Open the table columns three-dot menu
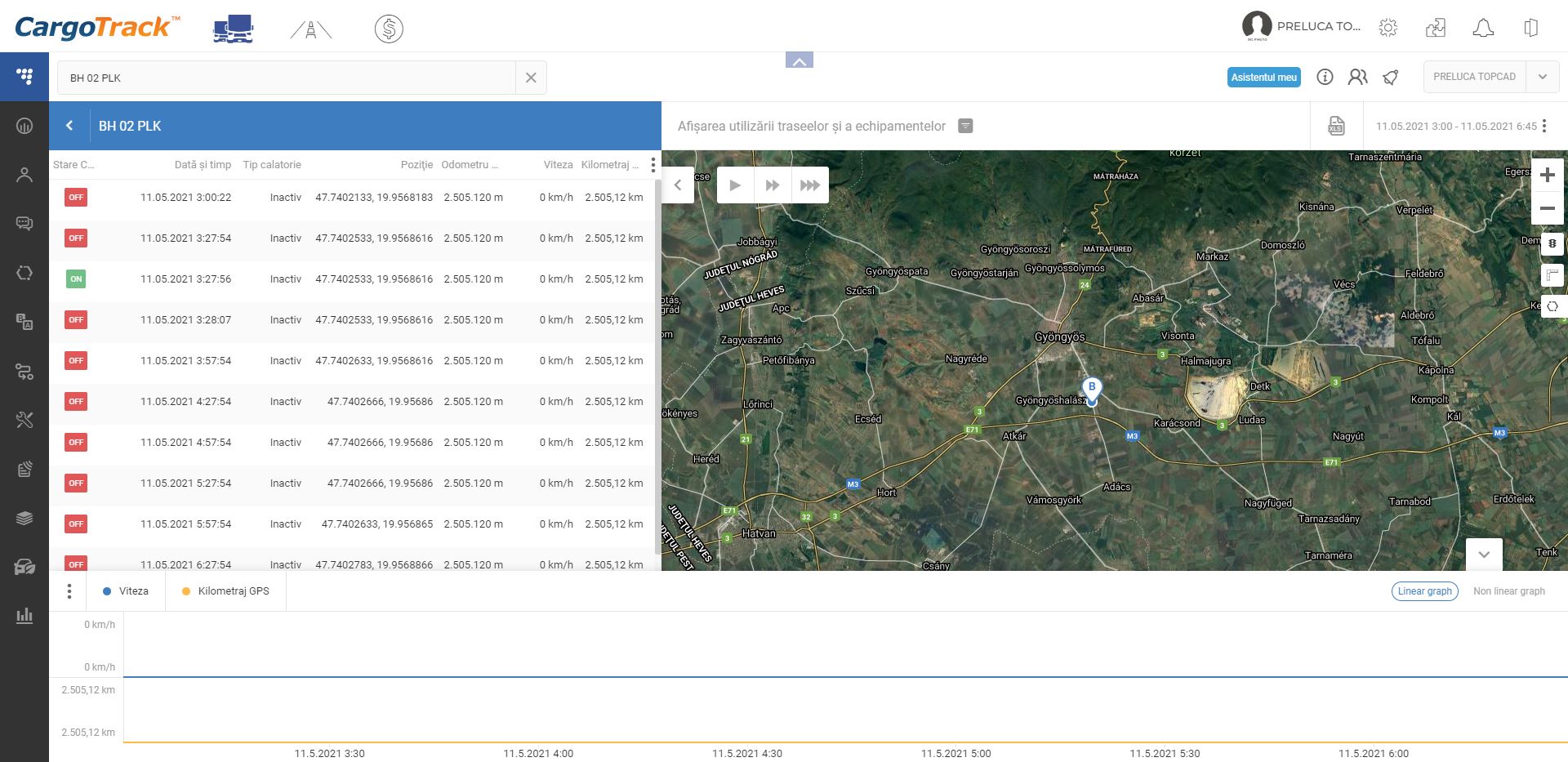Viewport: 1568px width, 762px height. (x=653, y=165)
